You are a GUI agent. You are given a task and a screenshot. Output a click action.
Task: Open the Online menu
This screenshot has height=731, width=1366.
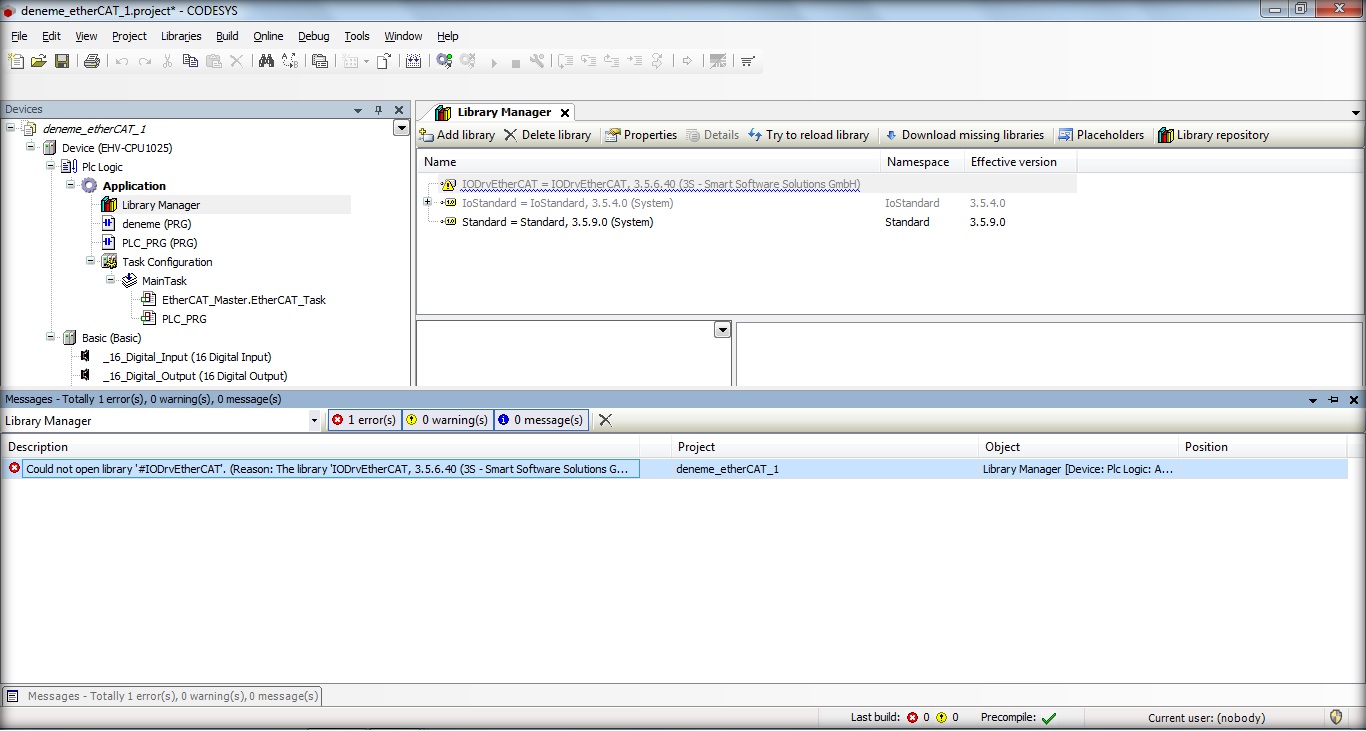pyautogui.click(x=268, y=36)
